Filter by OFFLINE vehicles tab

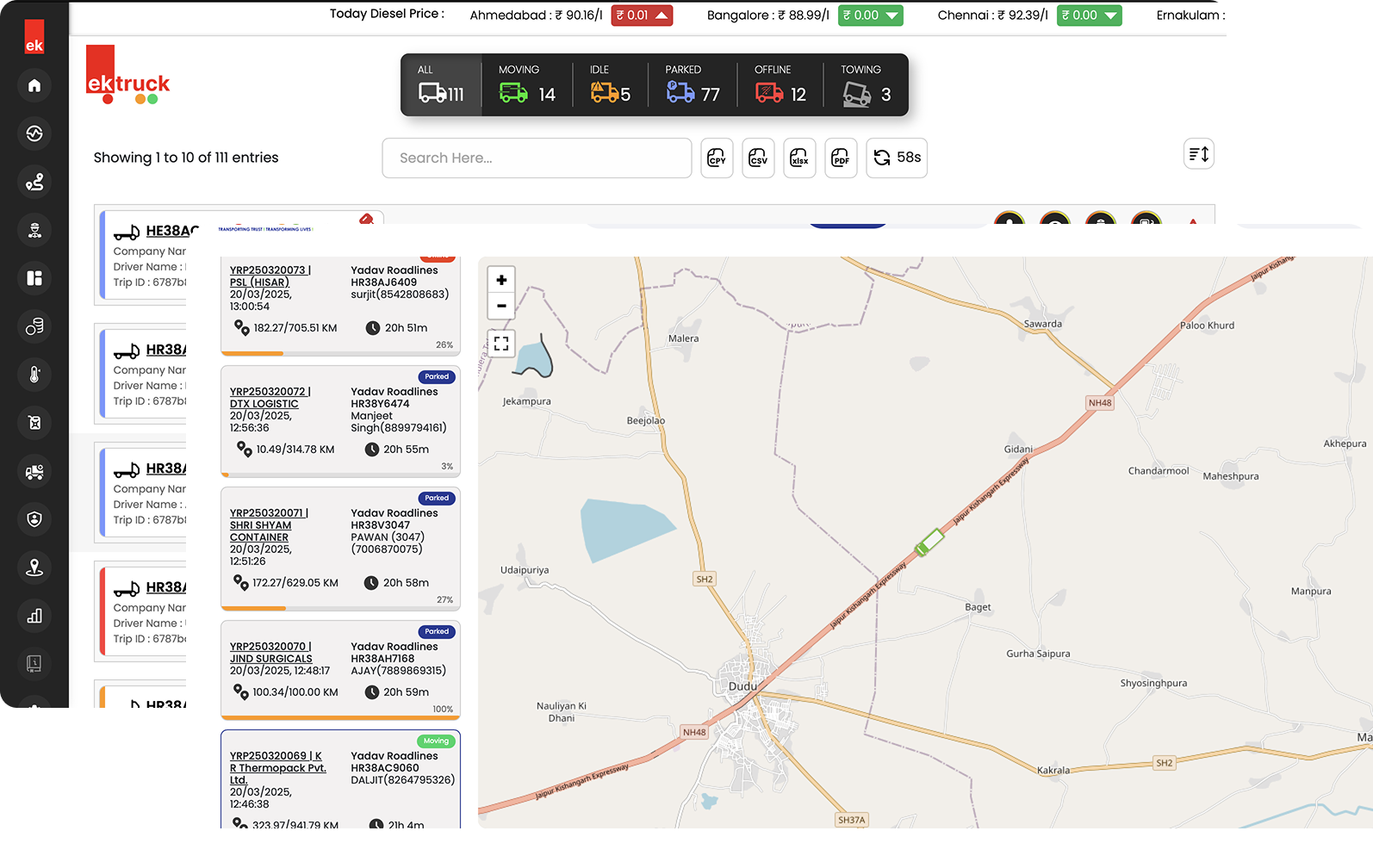click(780, 85)
